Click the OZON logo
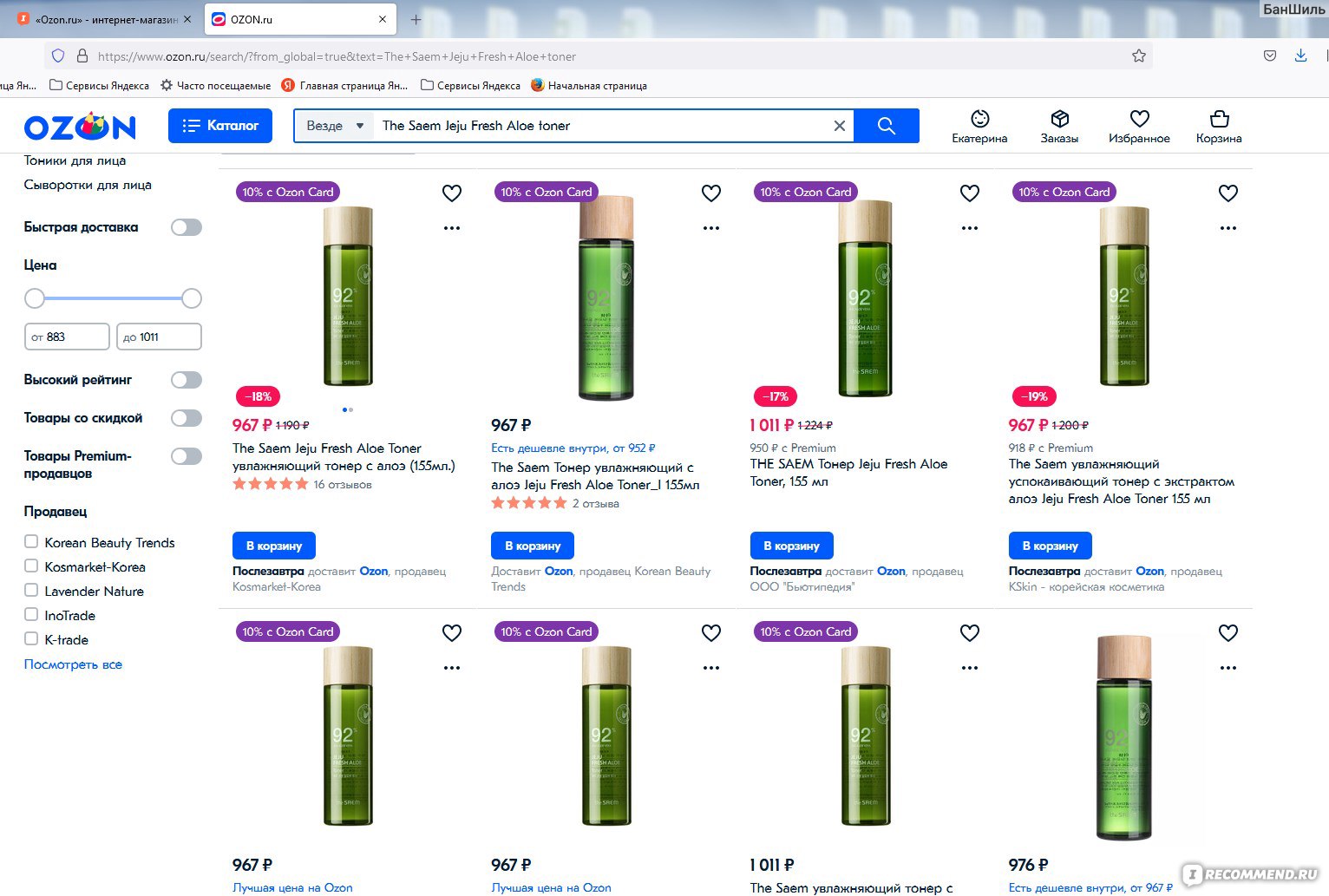 [x=80, y=127]
